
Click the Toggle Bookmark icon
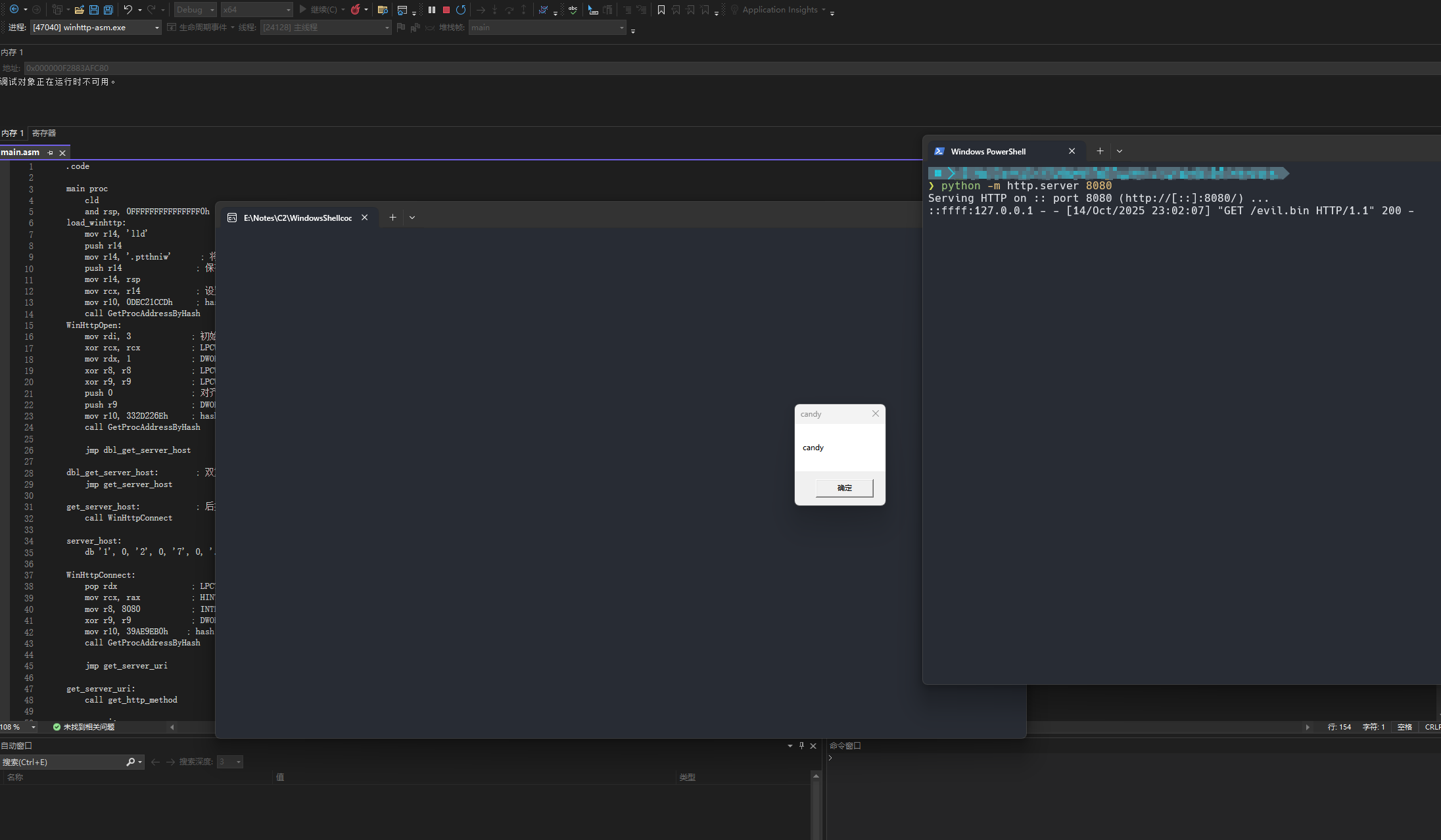tap(661, 10)
